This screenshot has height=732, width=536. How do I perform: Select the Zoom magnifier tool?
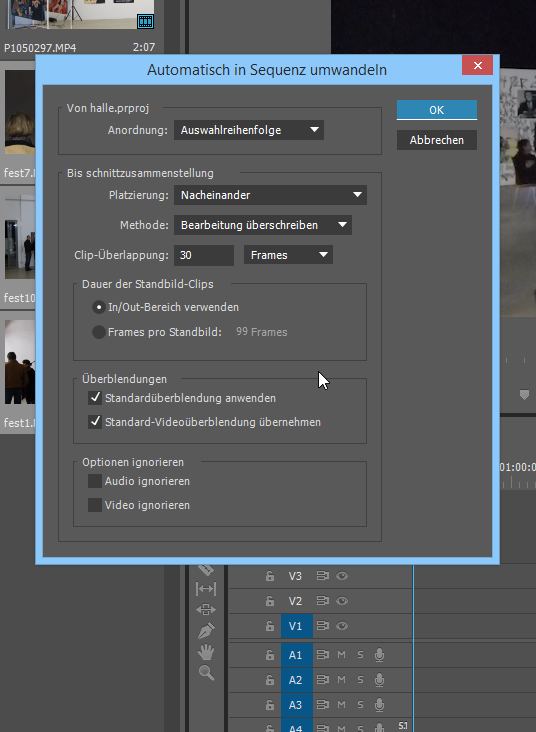point(206,673)
